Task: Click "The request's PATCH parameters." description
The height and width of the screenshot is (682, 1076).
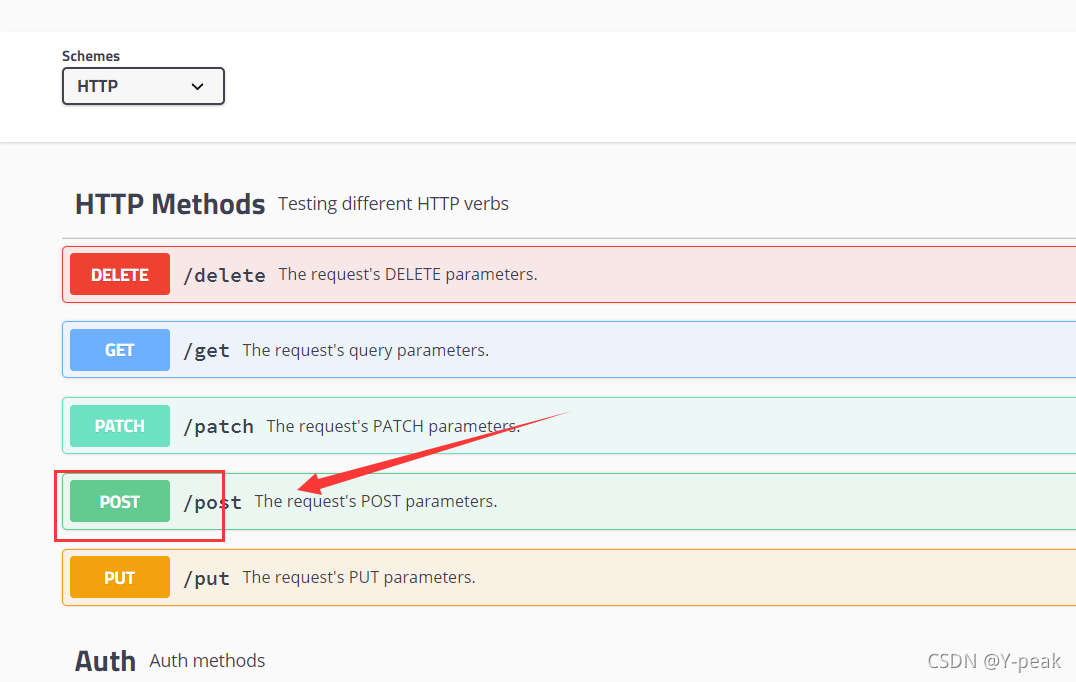Action: tap(393, 426)
